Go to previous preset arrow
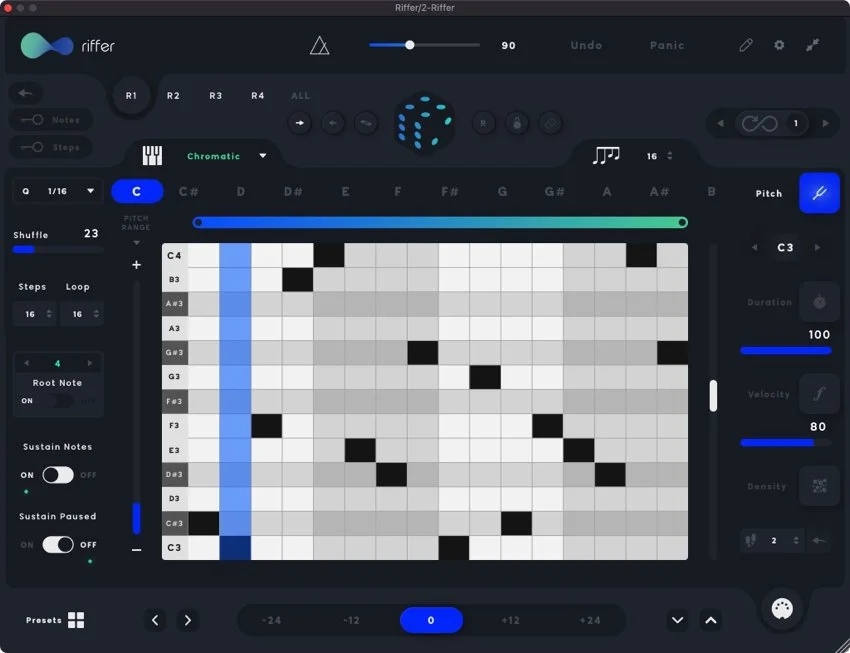This screenshot has height=653, width=850. [155, 620]
